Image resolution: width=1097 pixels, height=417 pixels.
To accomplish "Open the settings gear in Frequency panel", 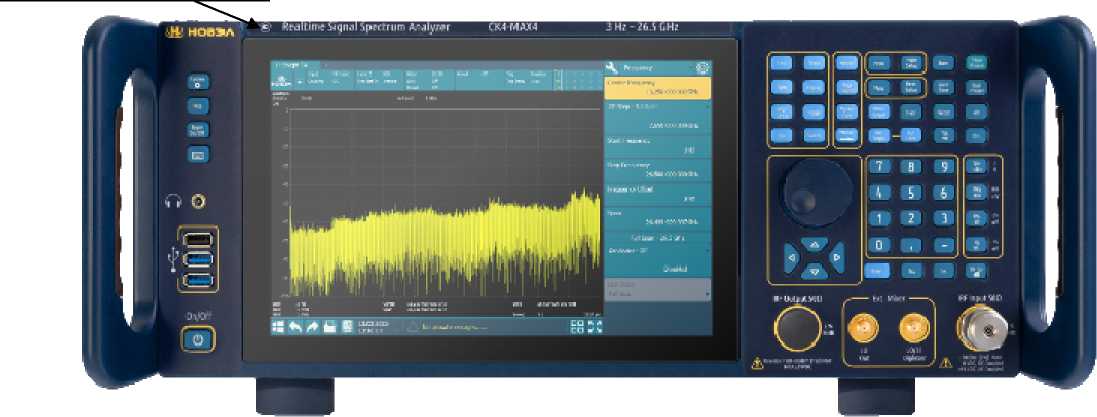I will point(702,68).
